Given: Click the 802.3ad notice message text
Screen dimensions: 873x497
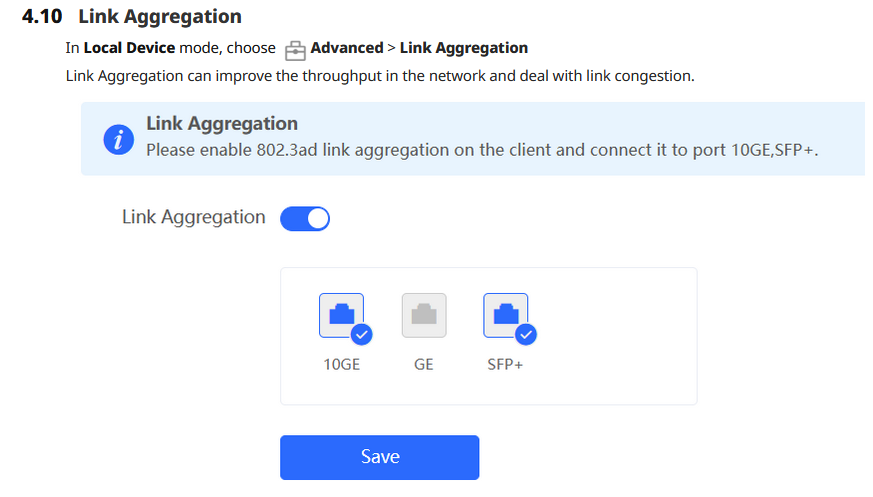Looking at the screenshot, I should (x=482, y=150).
